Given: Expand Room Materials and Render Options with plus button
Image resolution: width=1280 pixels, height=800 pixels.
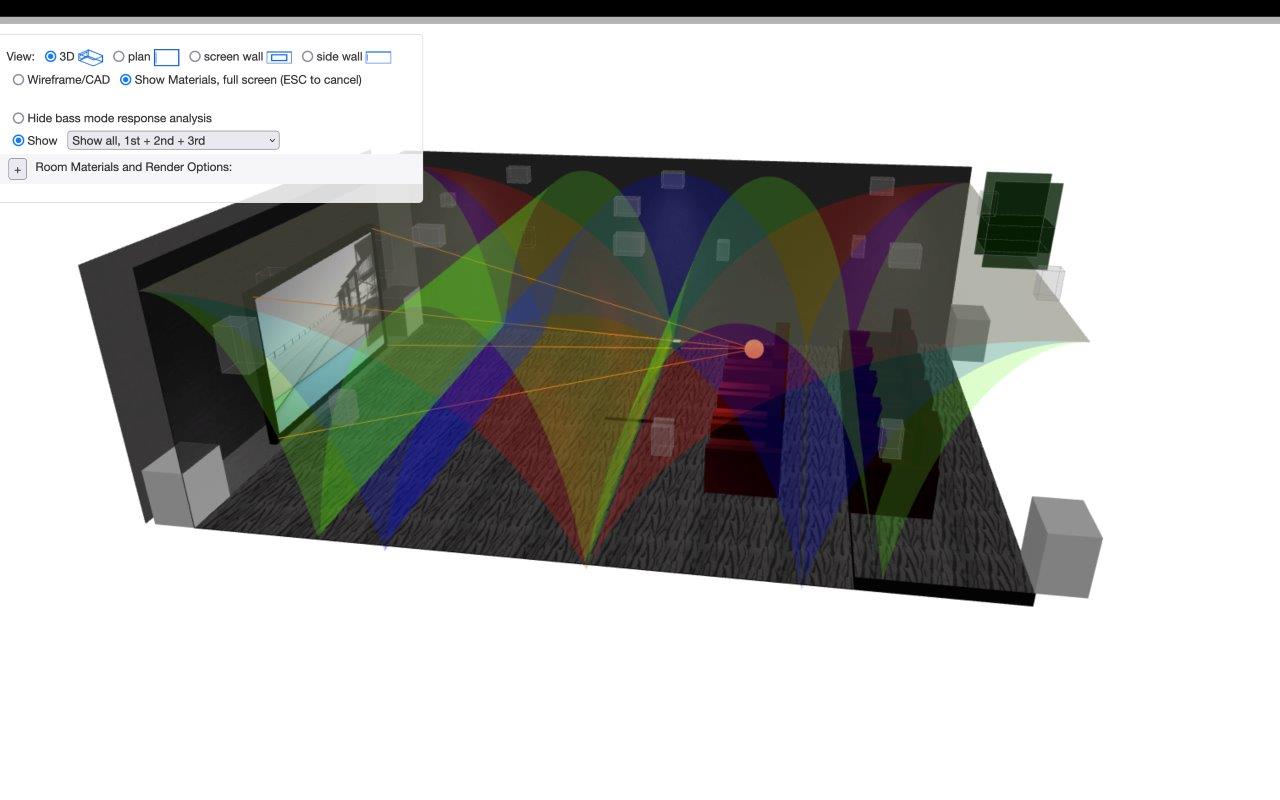Looking at the screenshot, I should (x=18, y=170).
